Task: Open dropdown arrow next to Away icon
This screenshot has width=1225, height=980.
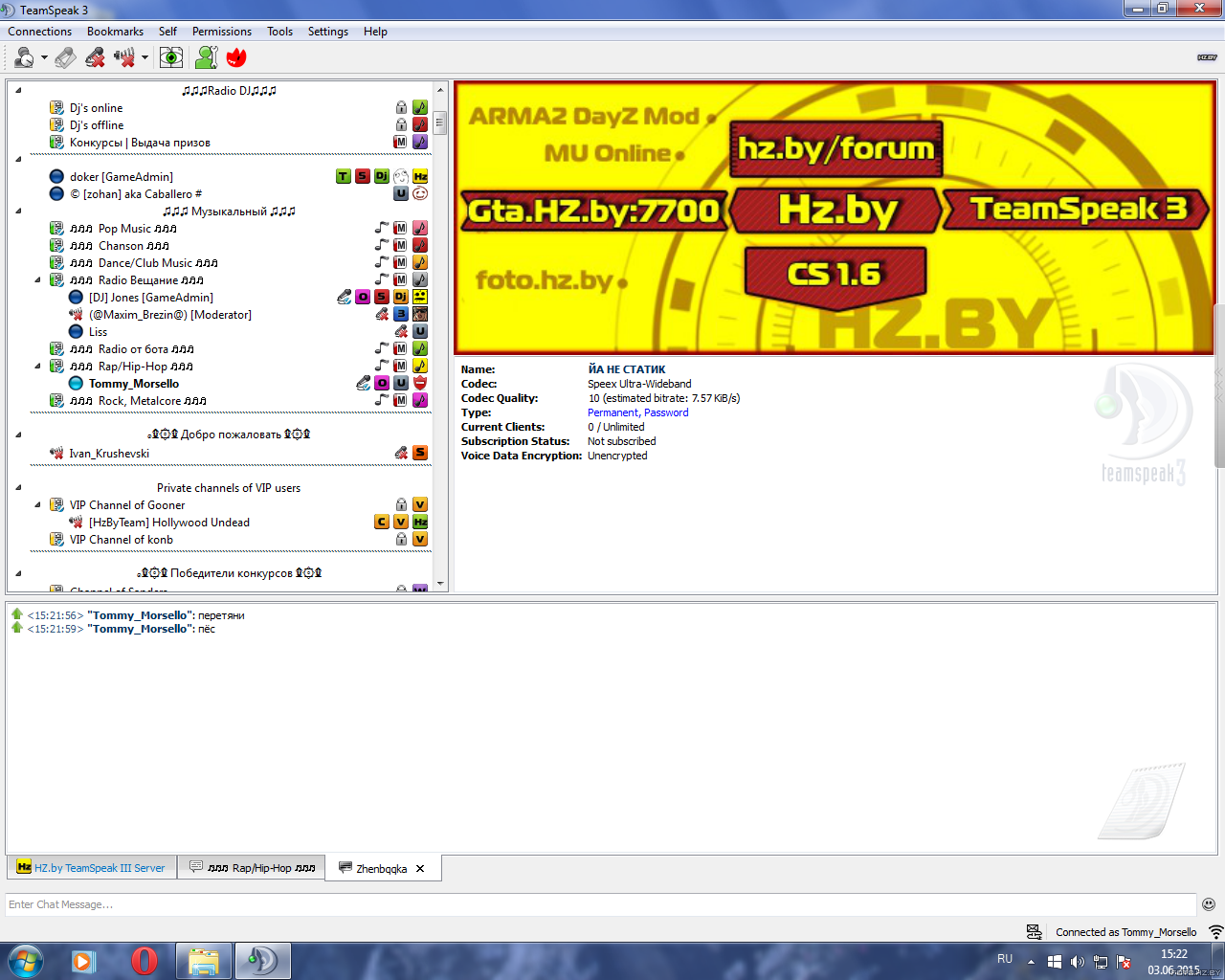Action: point(44,58)
